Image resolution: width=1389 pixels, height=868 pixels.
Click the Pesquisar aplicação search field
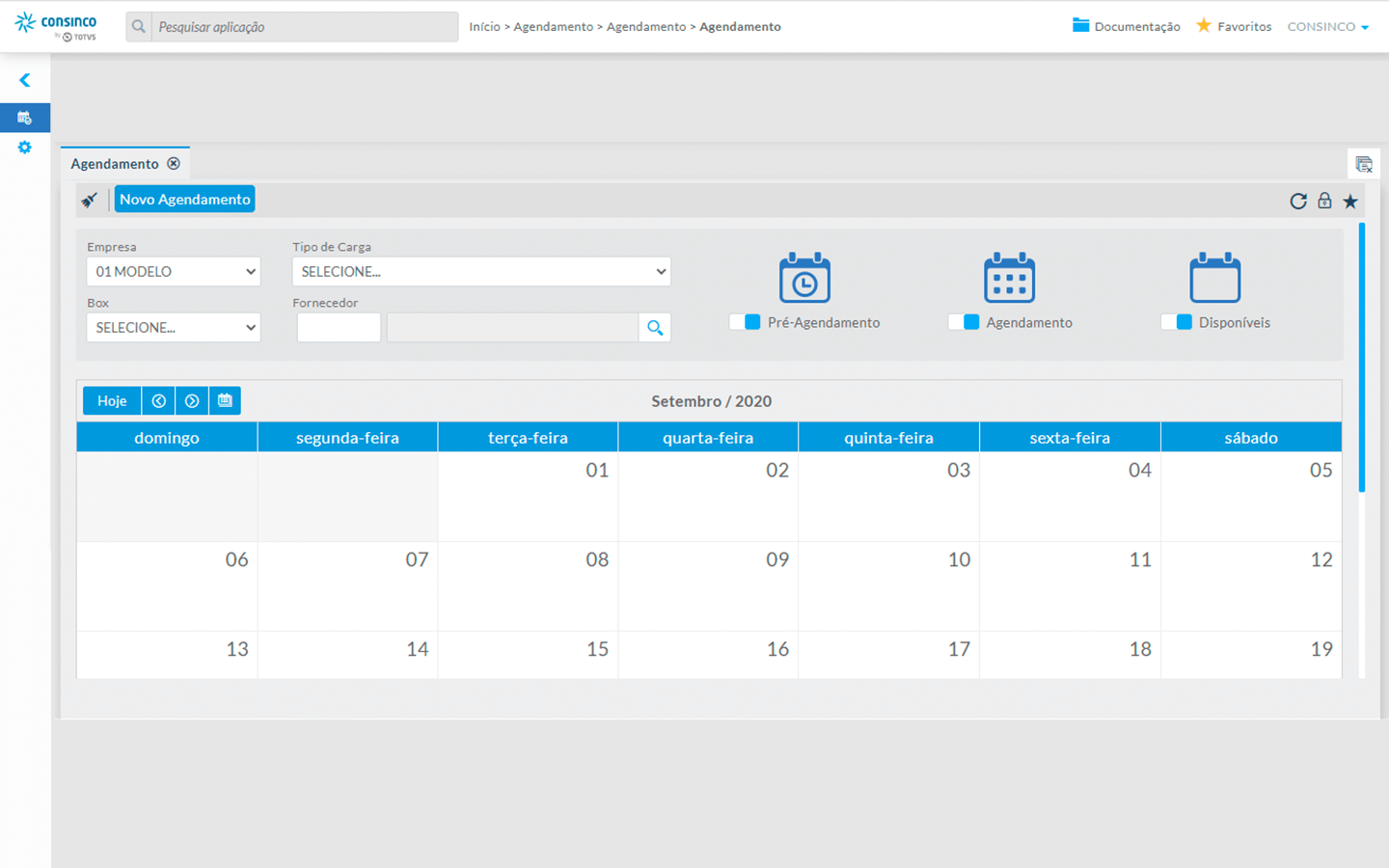coord(304,27)
